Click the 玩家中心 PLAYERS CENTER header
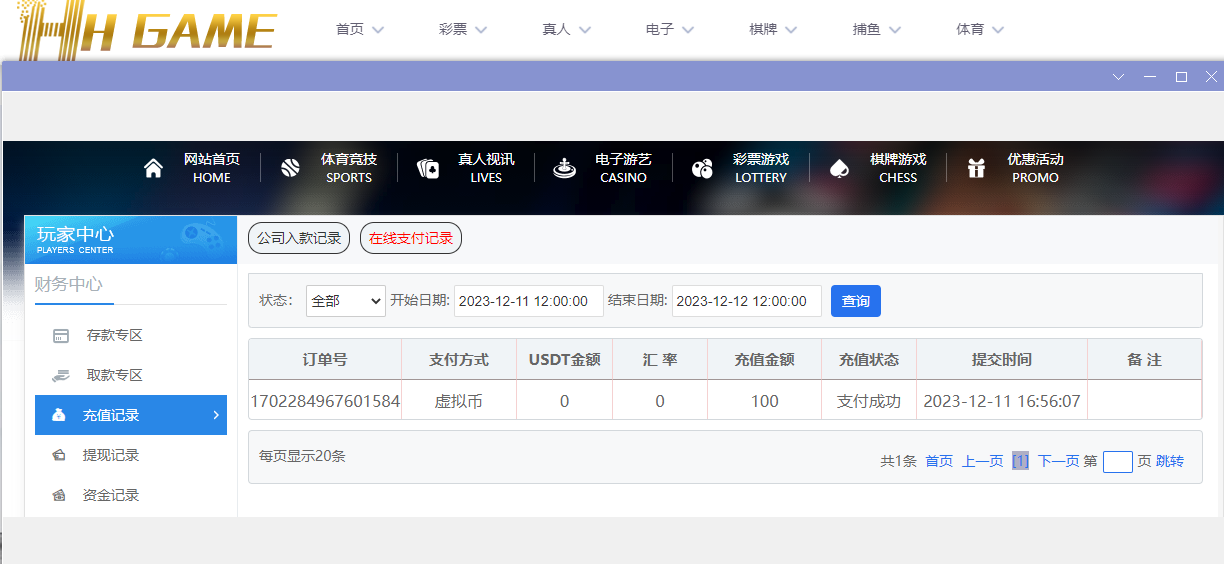Screen dimensions: 1224x564 click(131, 239)
